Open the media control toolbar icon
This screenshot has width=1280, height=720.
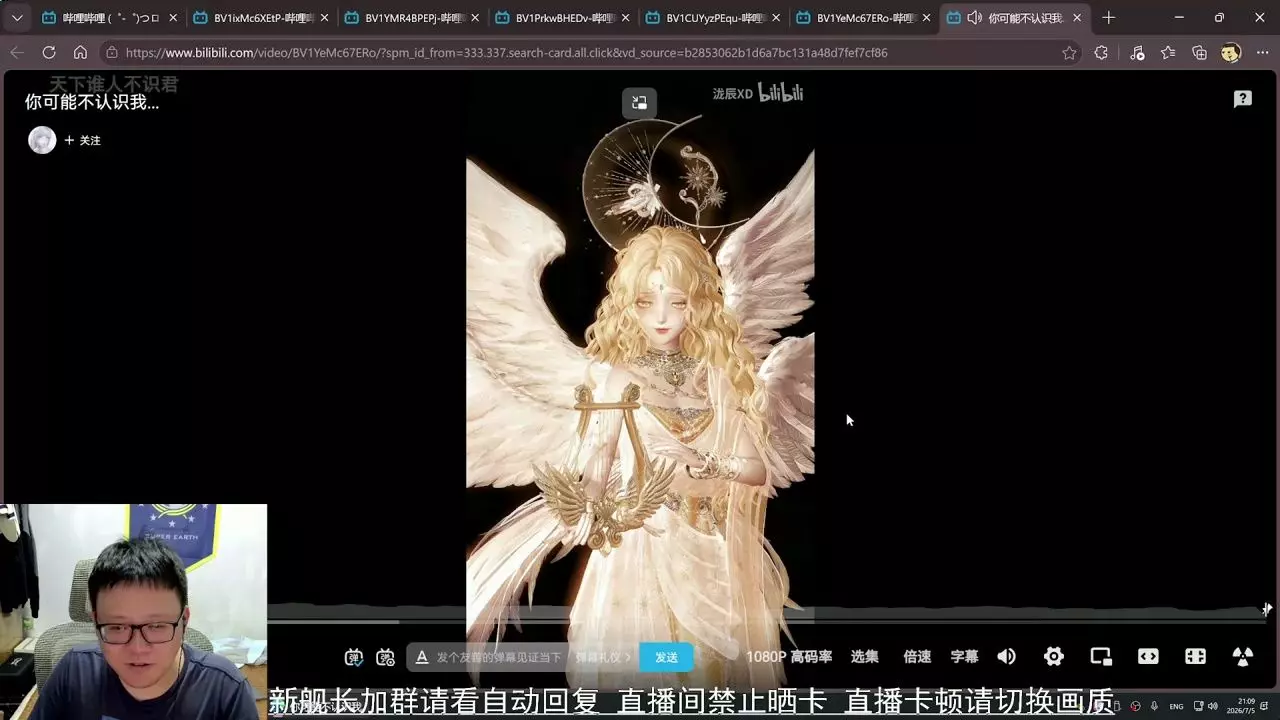(x=1137, y=53)
